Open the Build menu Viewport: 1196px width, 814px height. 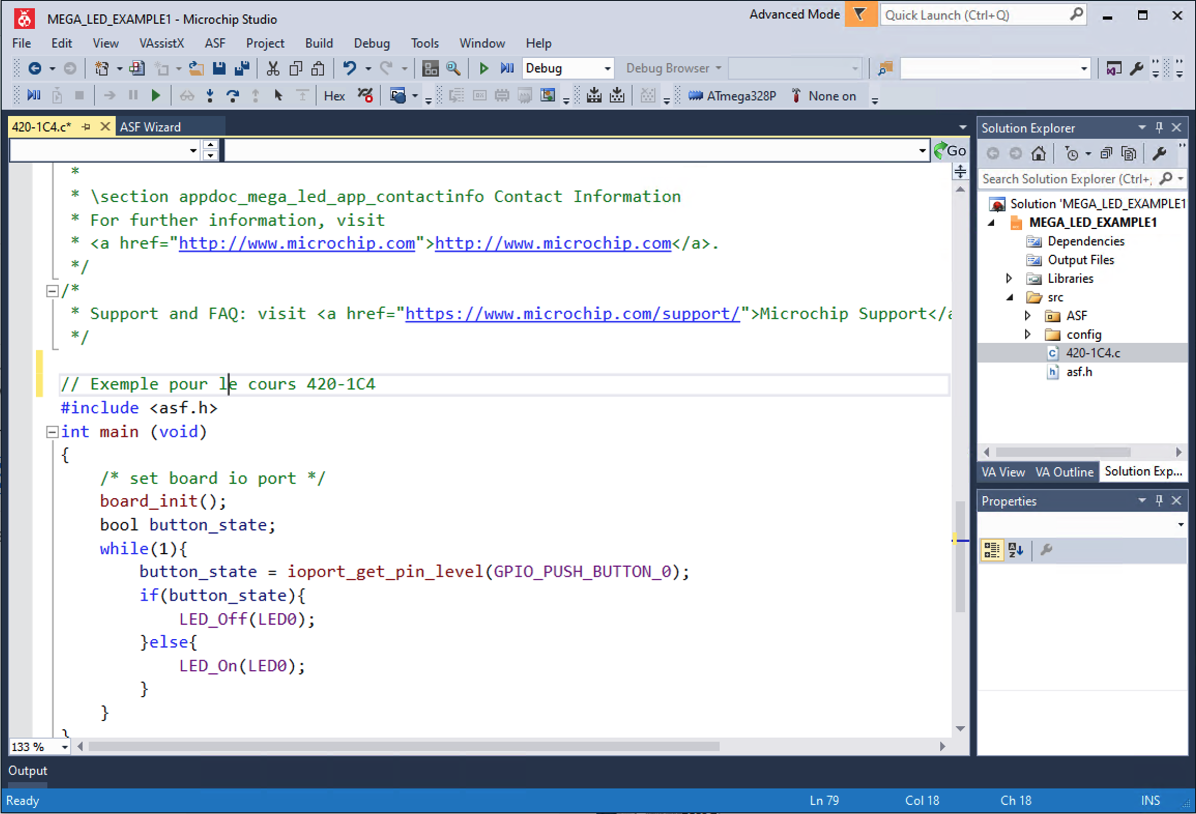(319, 43)
